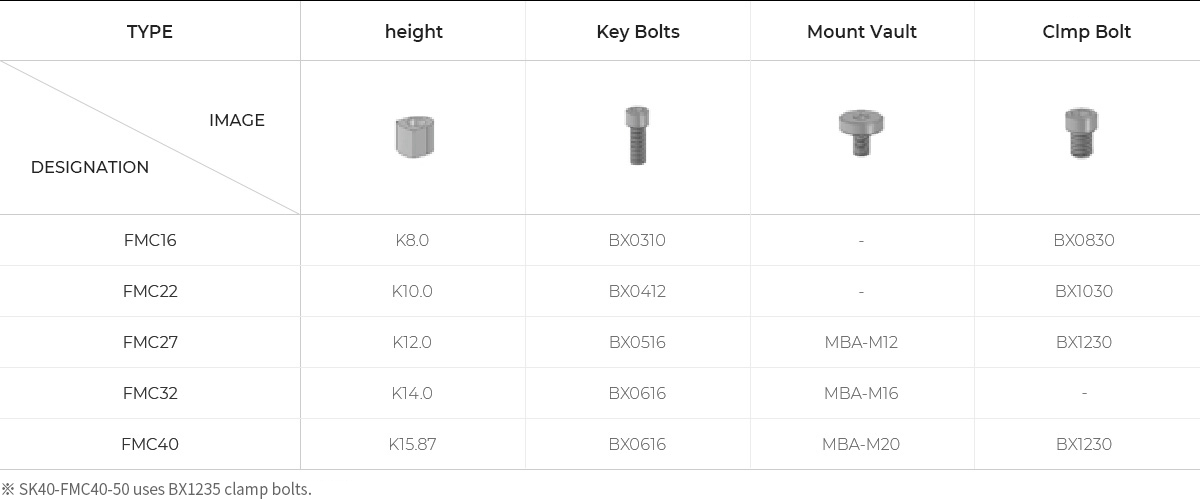Click the MBA-M20 mount vault value
Viewport: 1200px width, 499px height.
[x=861, y=444]
